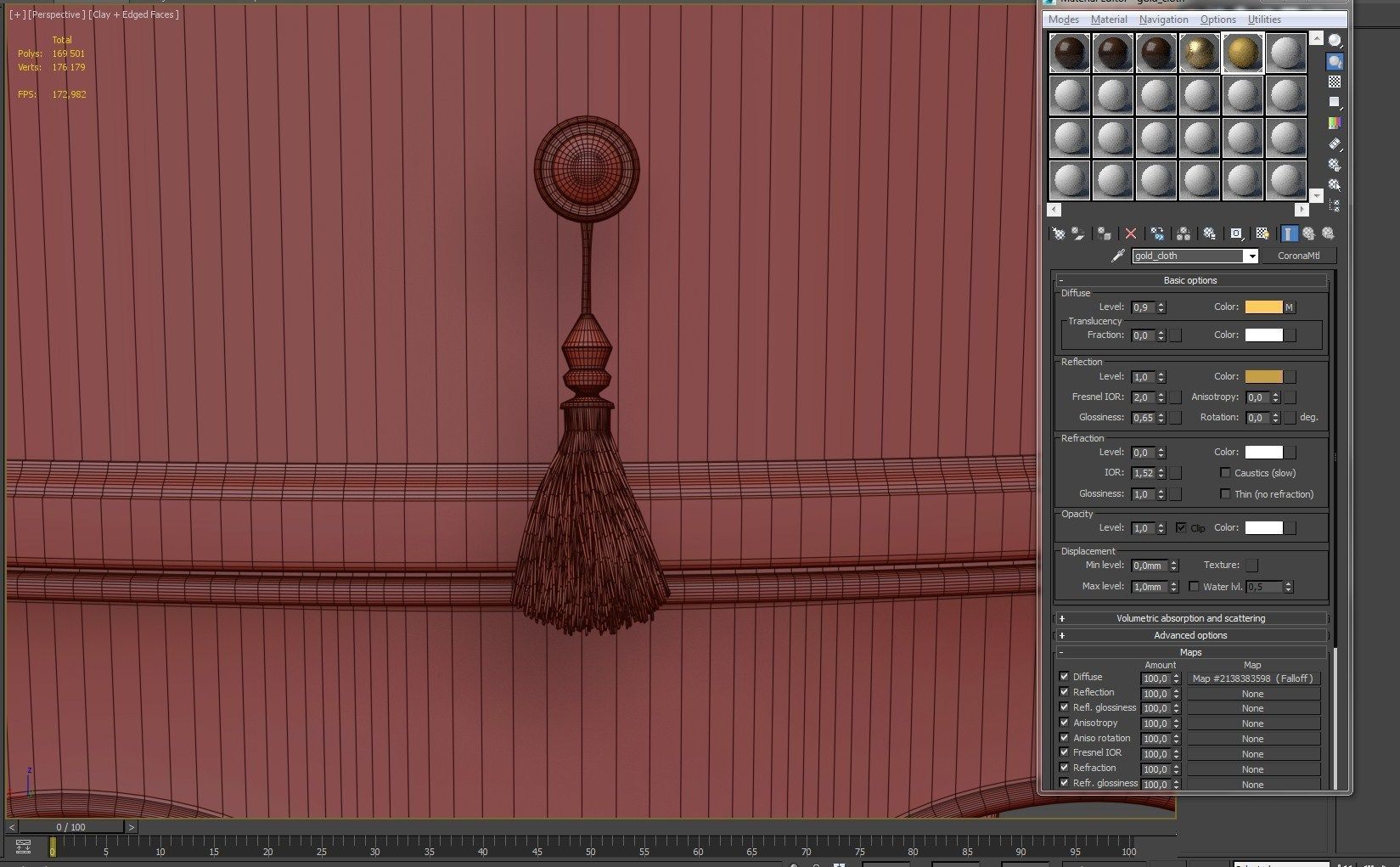Click the Make Material Copy icon
The height and width of the screenshot is (867, 1400).
point(1157,234)
